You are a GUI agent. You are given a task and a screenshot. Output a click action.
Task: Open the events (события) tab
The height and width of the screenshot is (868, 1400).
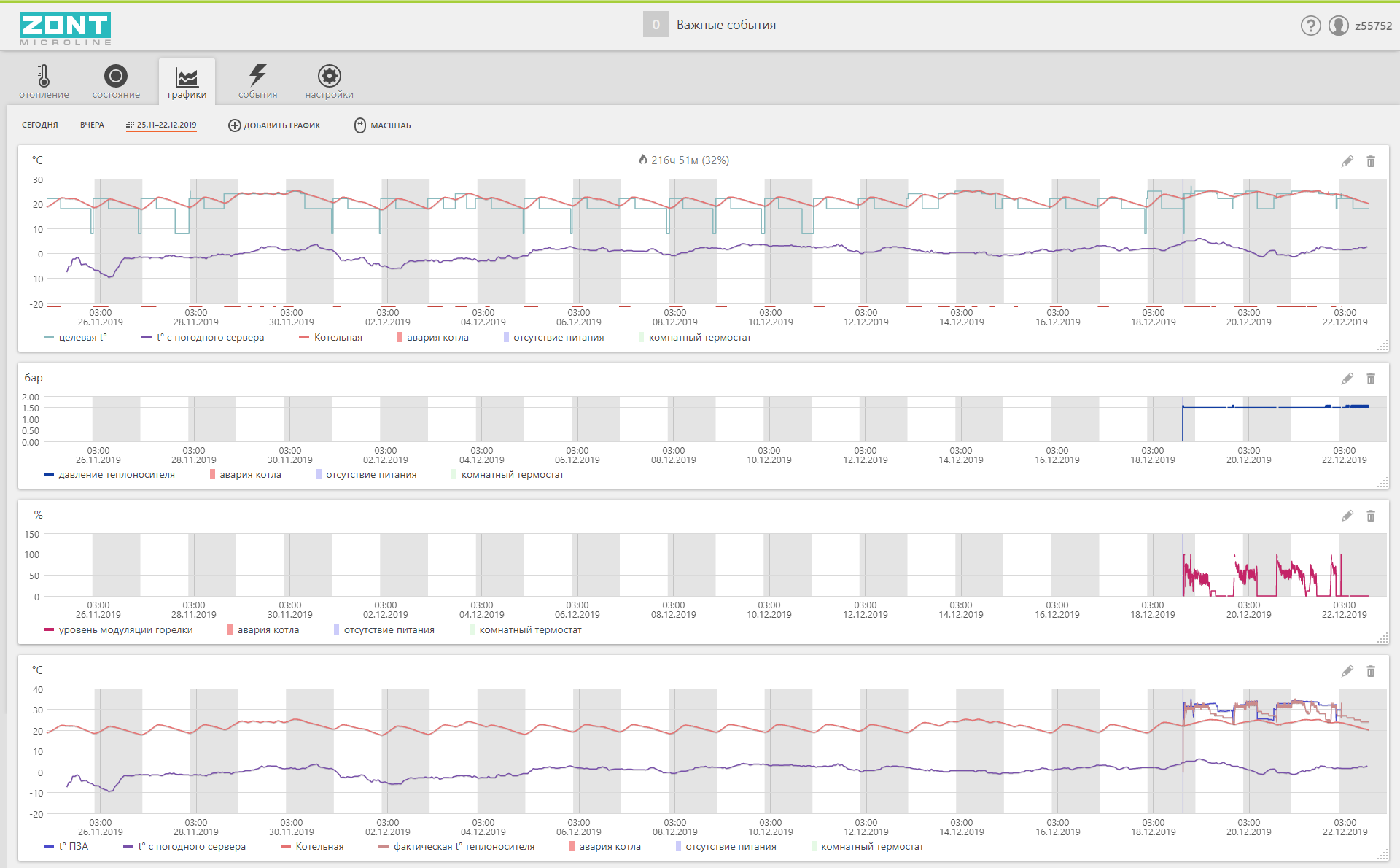coord(258,81)
